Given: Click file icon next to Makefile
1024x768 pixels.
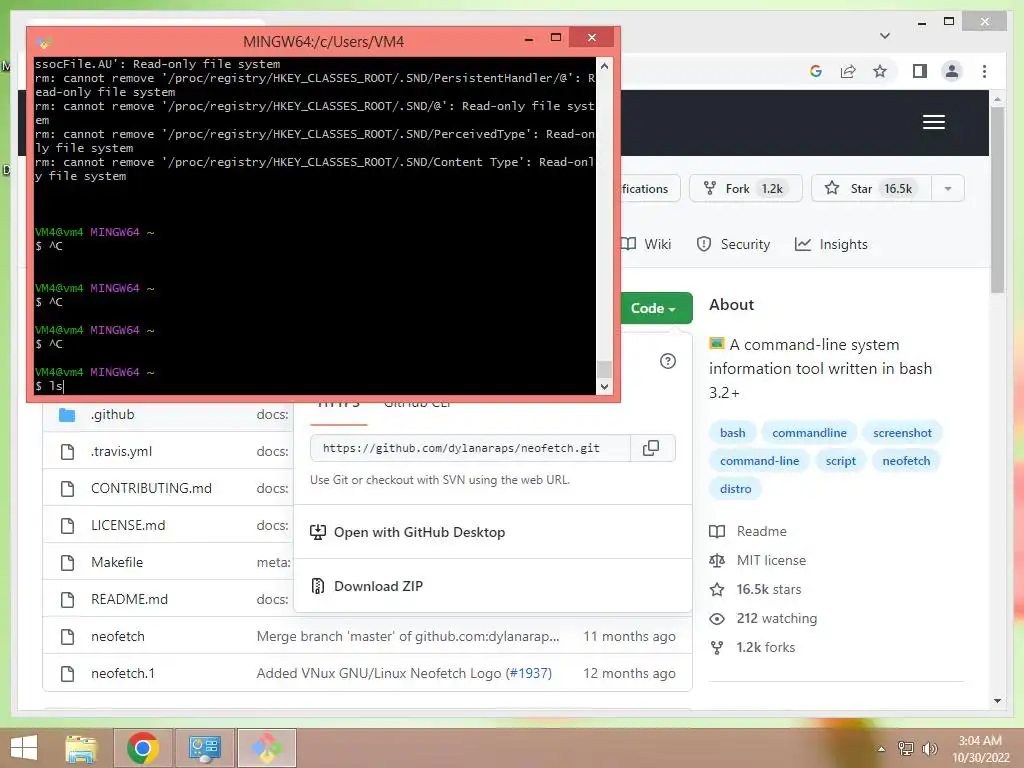Looking at the screenshot, I should click(x=67, y=562).
